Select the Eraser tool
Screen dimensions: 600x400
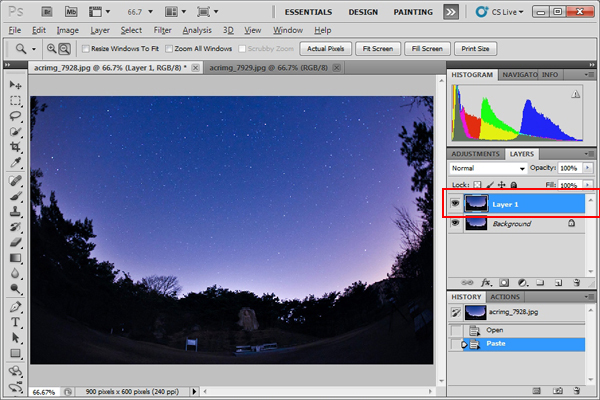click(x=15, y=242)
